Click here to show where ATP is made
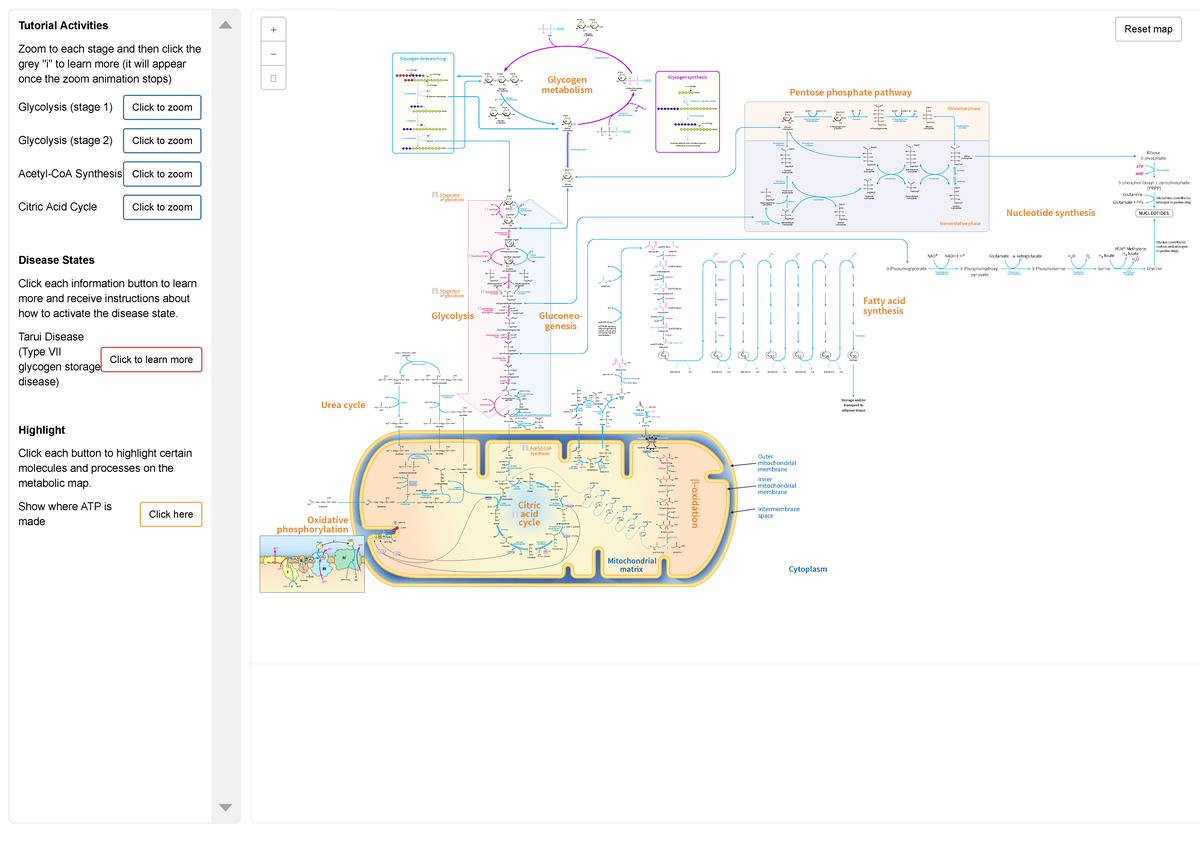Image resolution: width=1200 pixels, height=848 pixels. pyautogui.click(x=170, y=514)
